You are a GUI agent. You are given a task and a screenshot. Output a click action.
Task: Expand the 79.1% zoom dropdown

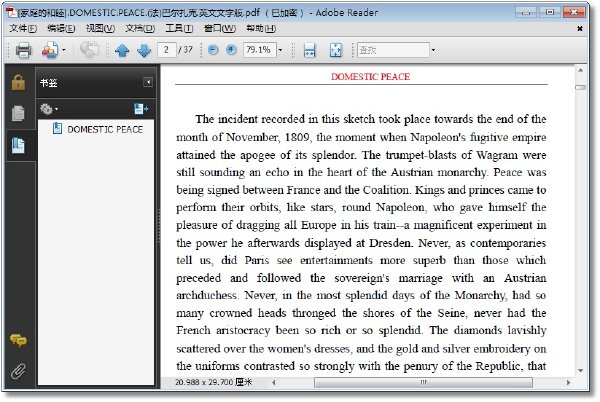pos(280,50)
